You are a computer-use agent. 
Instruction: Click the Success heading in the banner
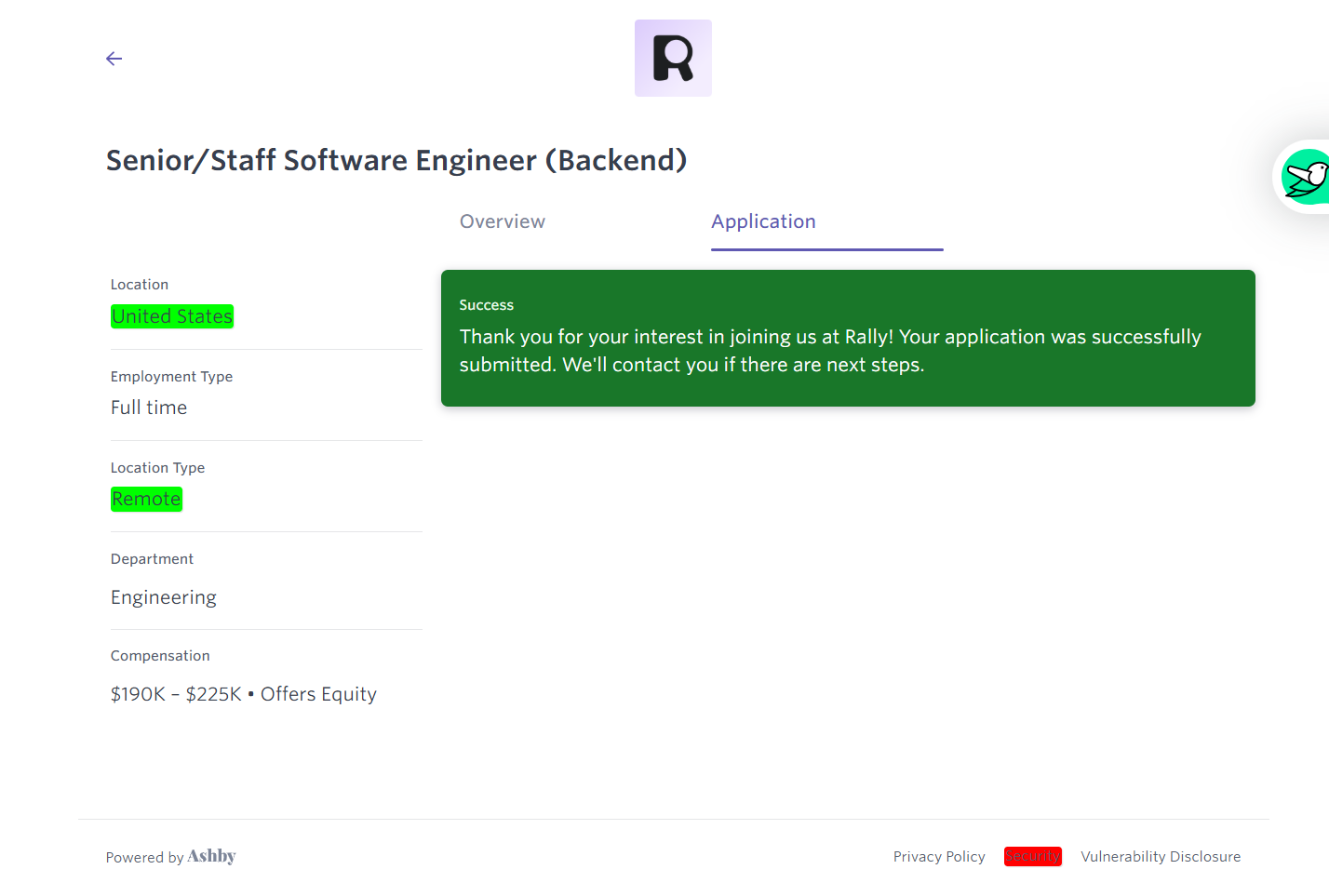pos(486,305)
